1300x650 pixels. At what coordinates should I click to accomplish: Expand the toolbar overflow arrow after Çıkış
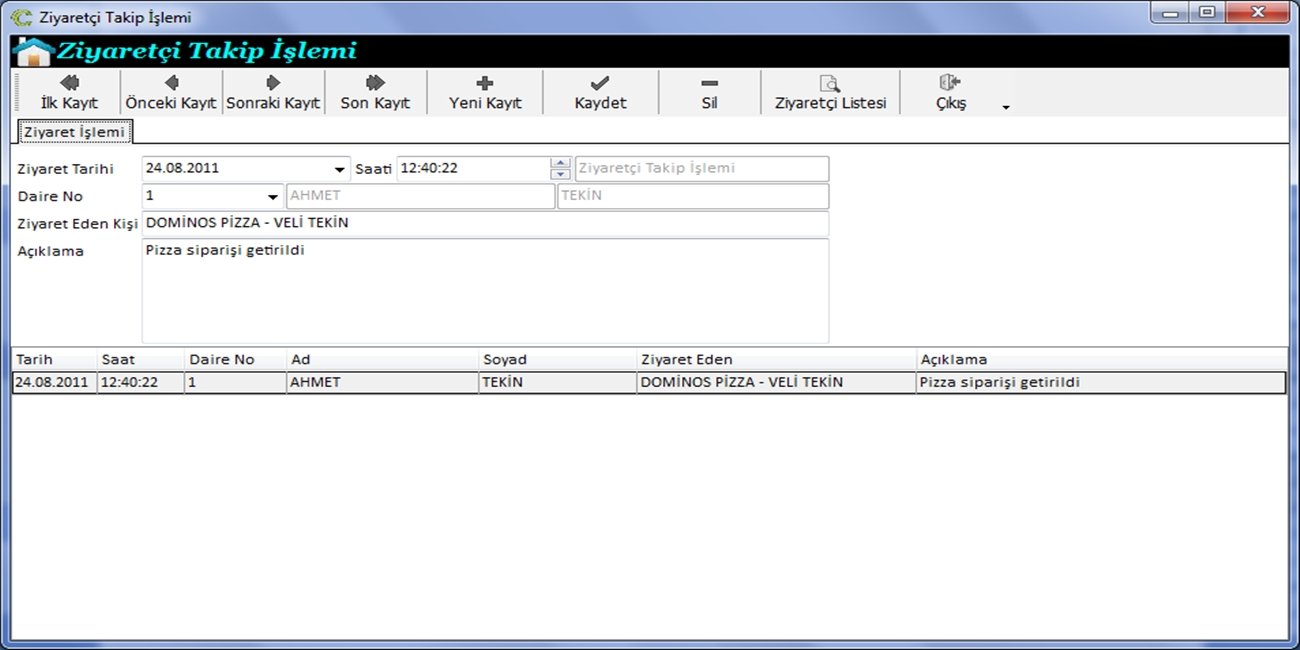pyautogui.click(x=1006, y=107)
